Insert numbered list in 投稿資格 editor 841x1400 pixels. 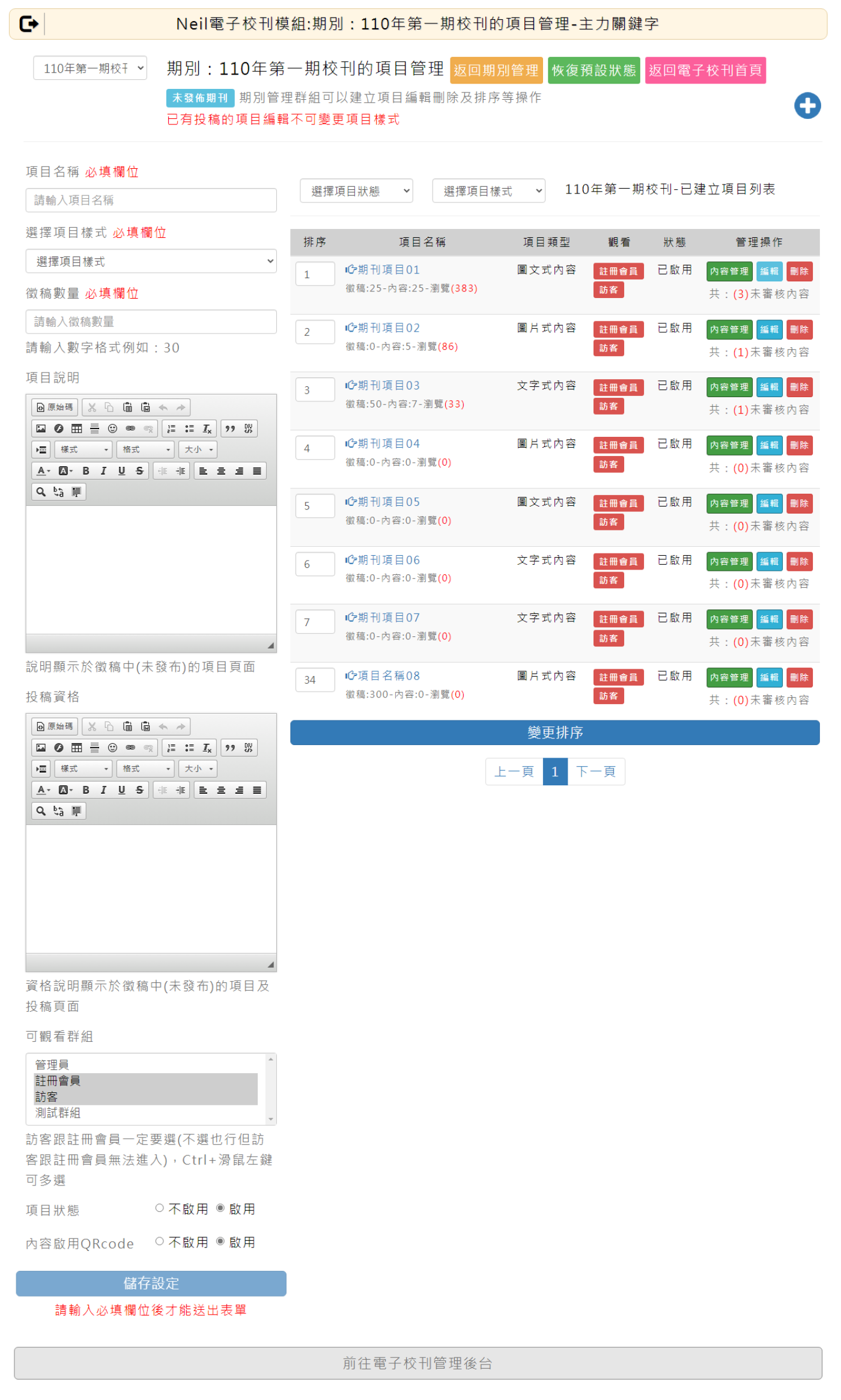click(x=171, y=747)
